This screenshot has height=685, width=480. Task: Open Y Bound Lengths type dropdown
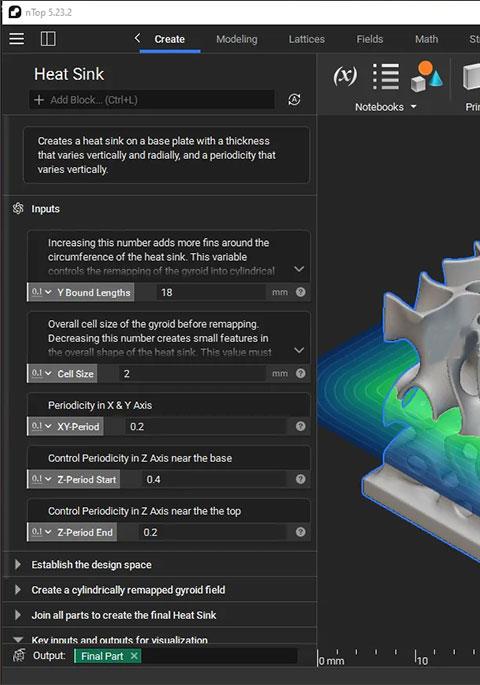[42, 292]
